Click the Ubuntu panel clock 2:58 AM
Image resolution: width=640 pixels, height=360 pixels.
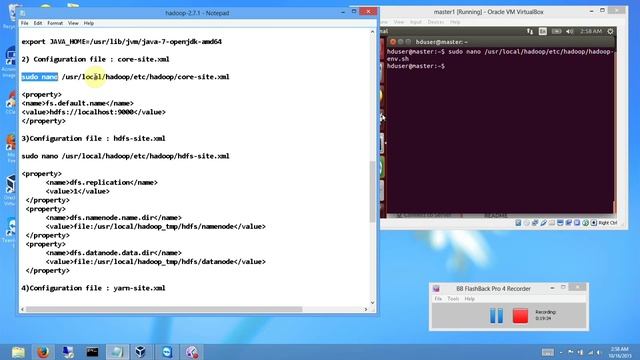pos(591,31)
